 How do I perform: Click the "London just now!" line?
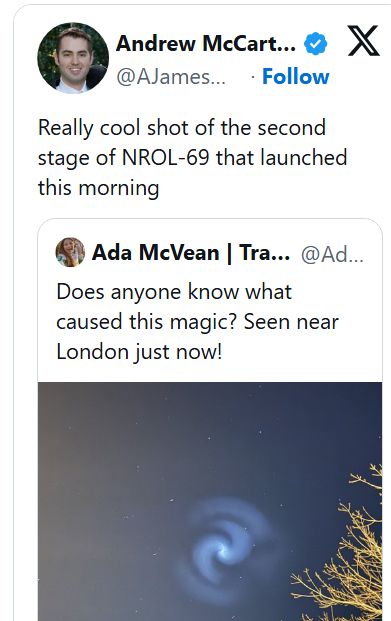pyautogui.click(x=139, y=352)
